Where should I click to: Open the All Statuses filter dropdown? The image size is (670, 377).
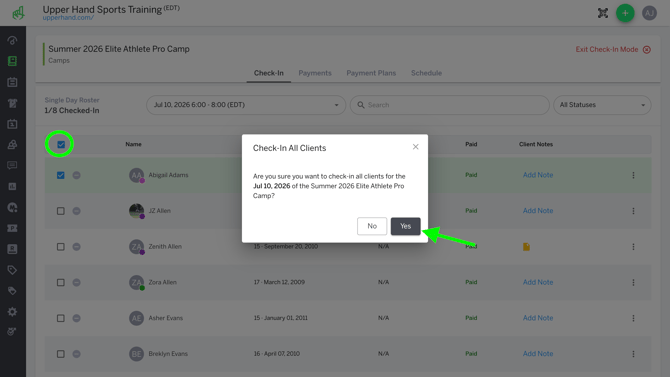(x=602, y=105)
